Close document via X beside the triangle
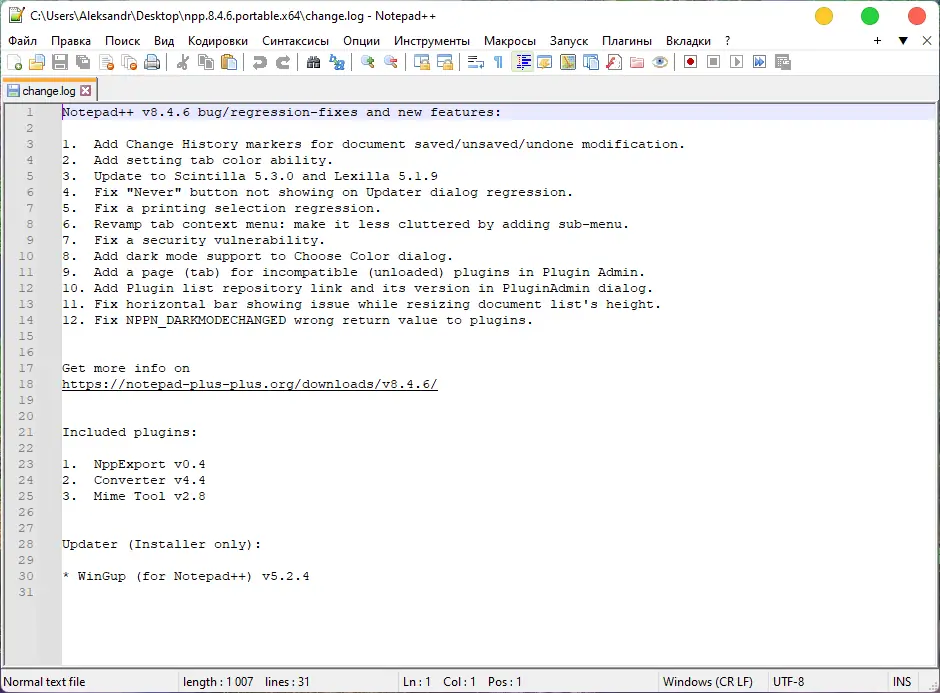Screen dimensions: 940x693 pyautogui.click(x=927, y=41)
